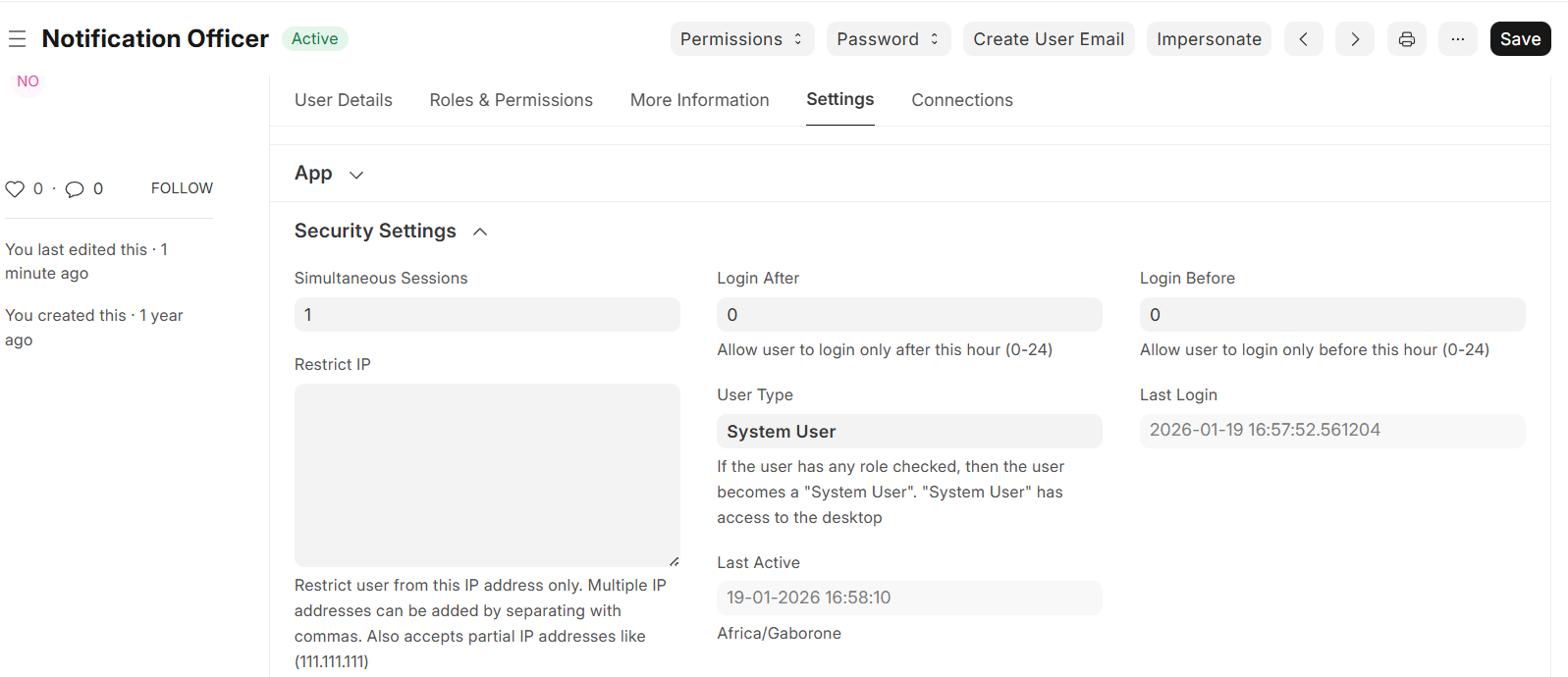Open the three-dots more options menu
Screen dimensions: 1568x677
coord(1457,39)
